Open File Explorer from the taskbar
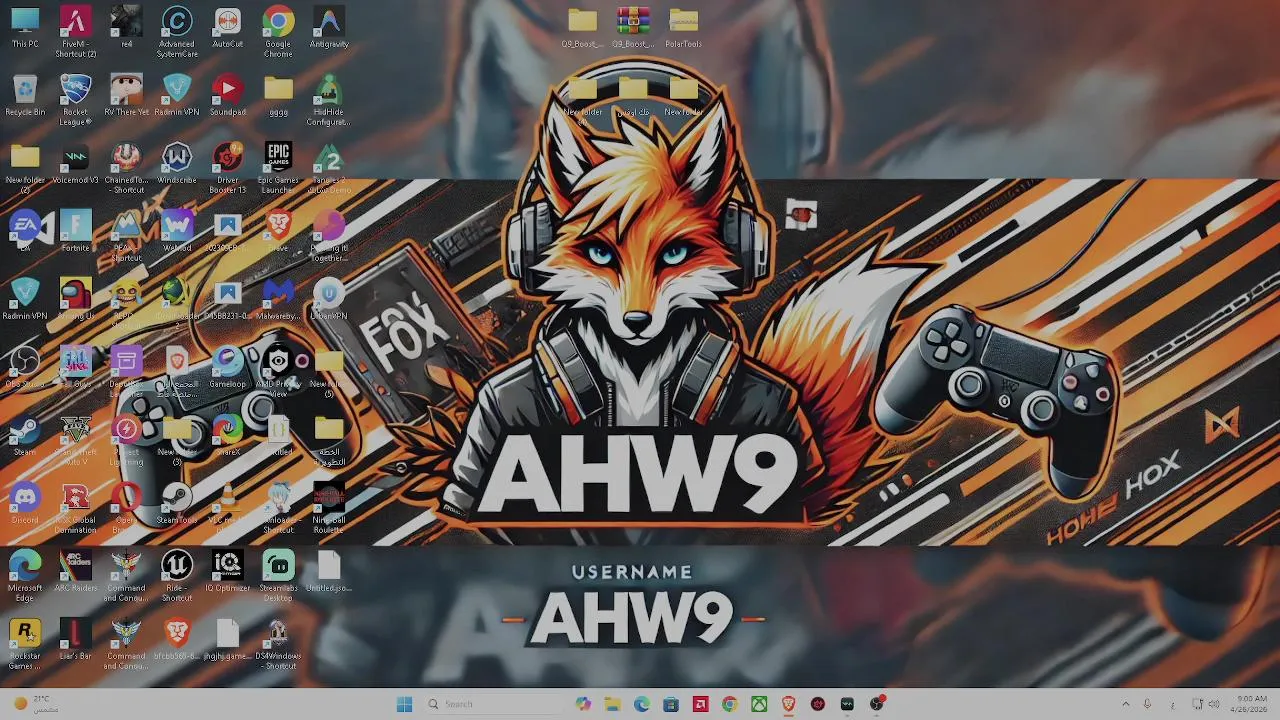 pyautogui.click(x=612, y=704)
